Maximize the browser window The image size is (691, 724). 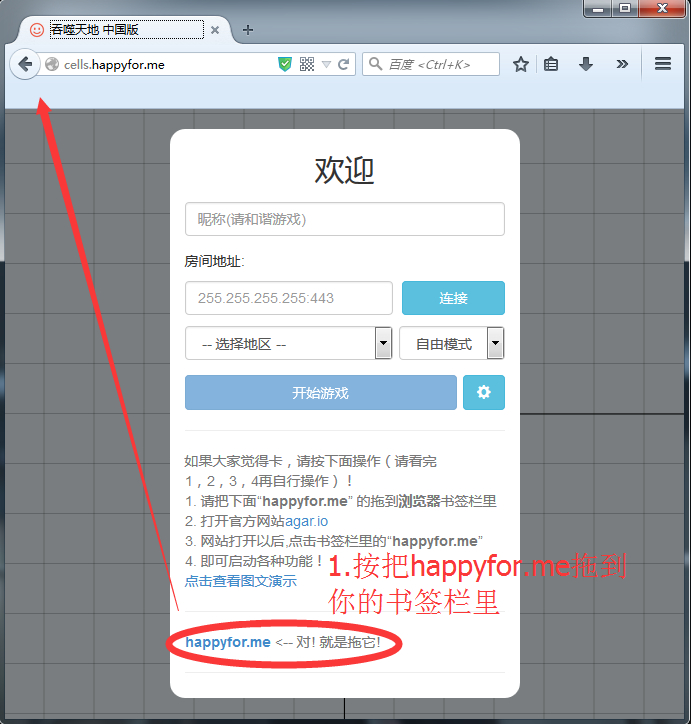625,9
